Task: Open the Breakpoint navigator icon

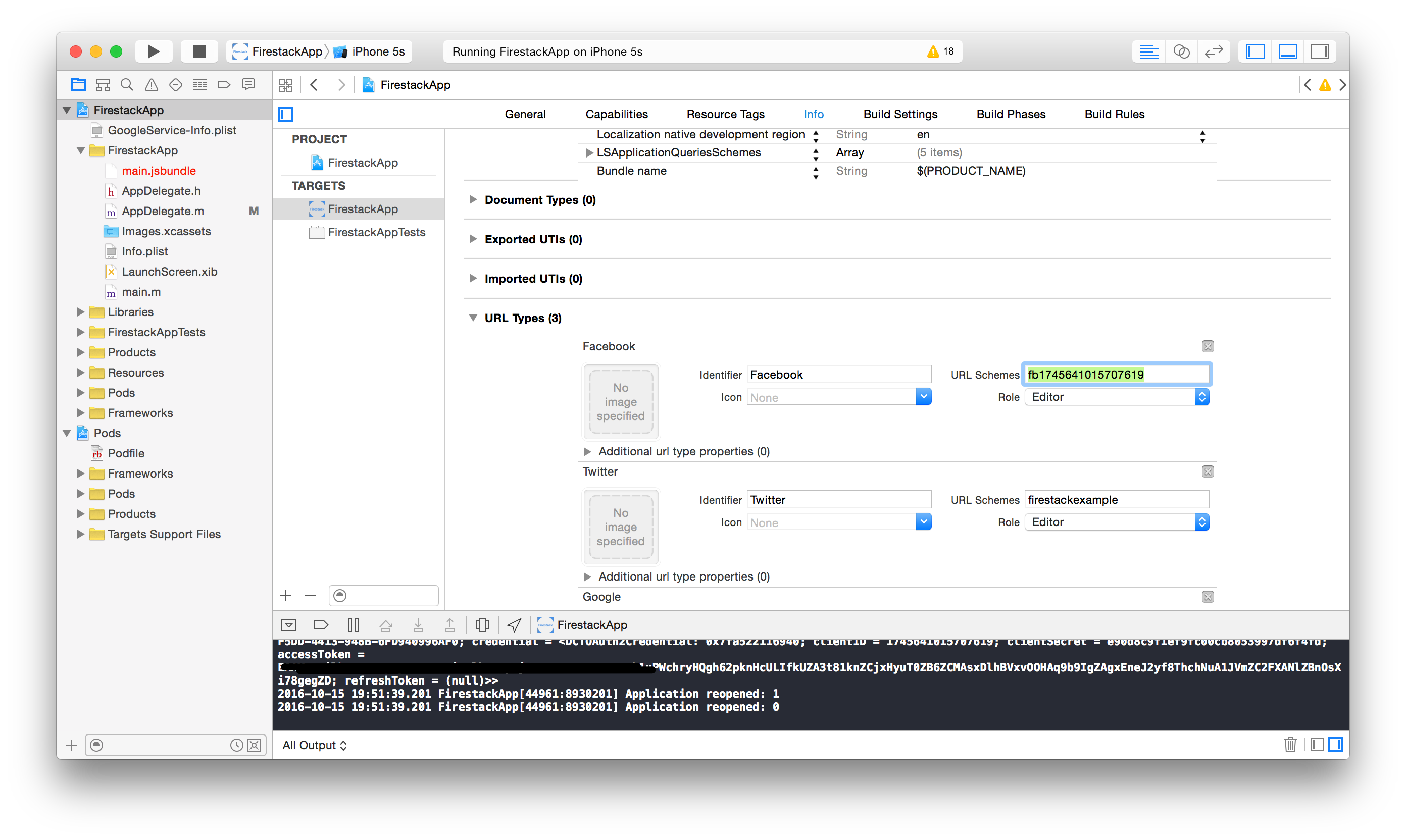Action: click(x=224, y=85)
